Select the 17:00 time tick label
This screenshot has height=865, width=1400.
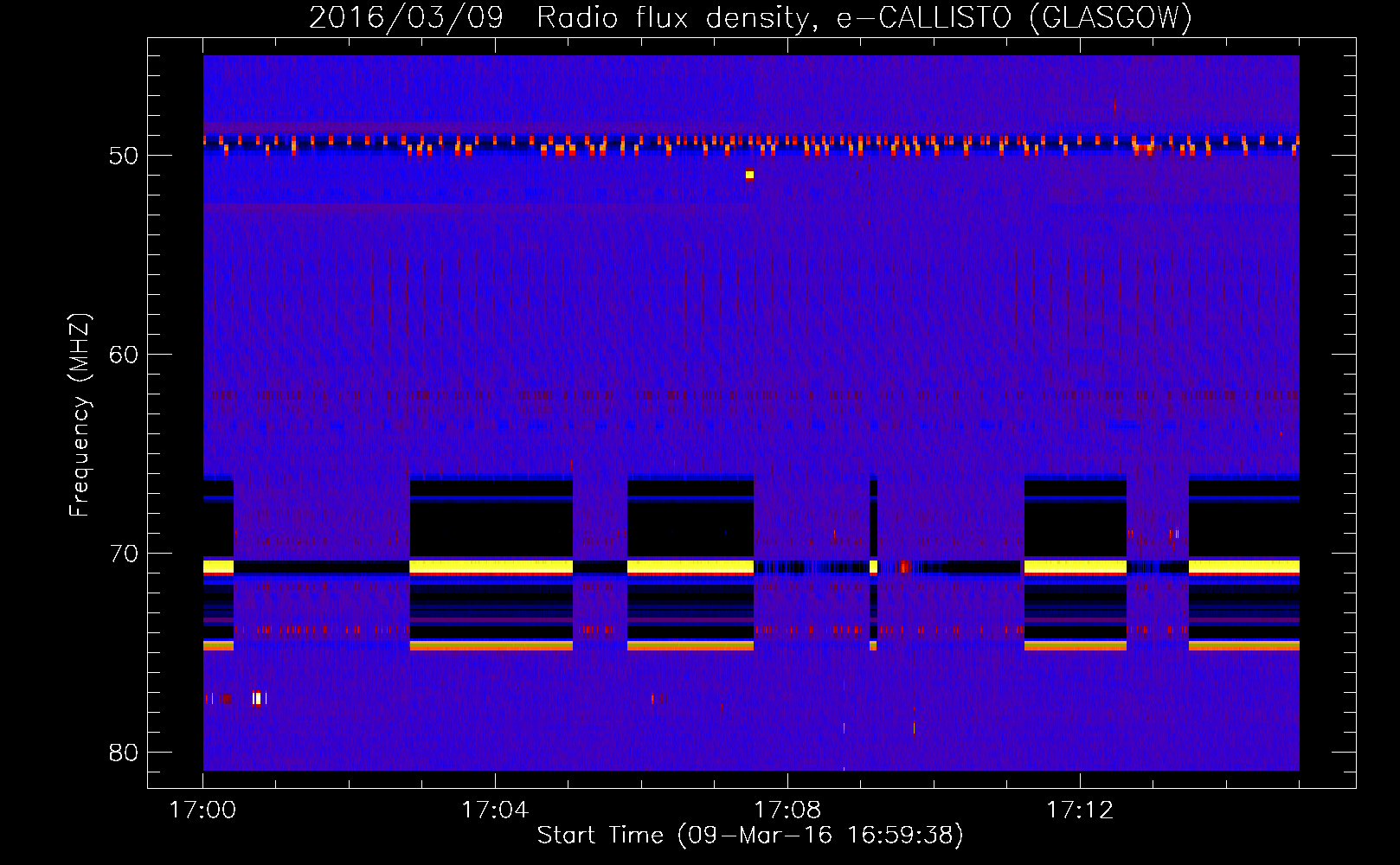(x=202, y=811)
